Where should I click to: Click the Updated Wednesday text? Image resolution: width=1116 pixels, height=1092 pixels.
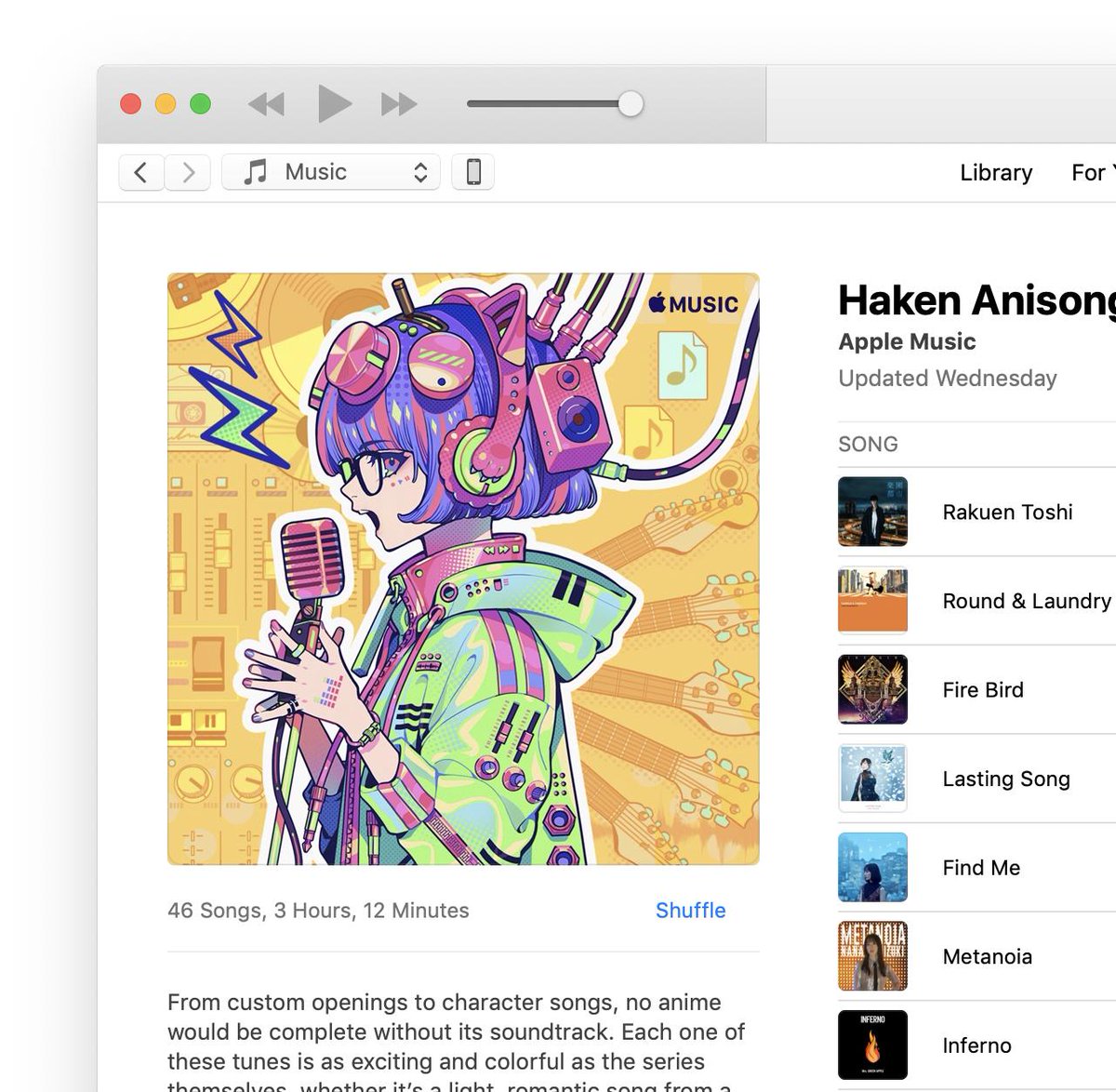point(948,379)
